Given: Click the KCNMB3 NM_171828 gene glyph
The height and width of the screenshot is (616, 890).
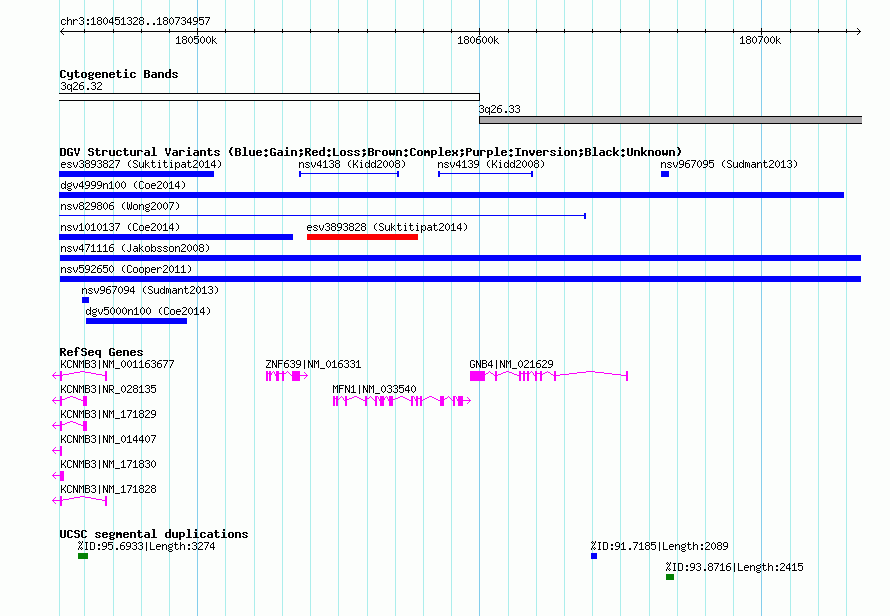Looking at the screenshot, I should [79, 500].
